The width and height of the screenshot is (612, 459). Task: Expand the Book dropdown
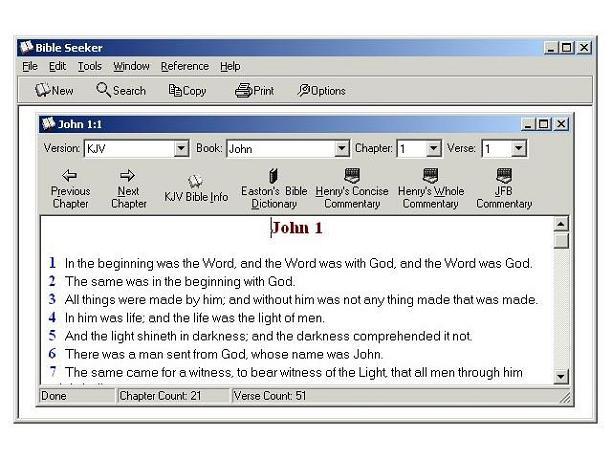342,148
